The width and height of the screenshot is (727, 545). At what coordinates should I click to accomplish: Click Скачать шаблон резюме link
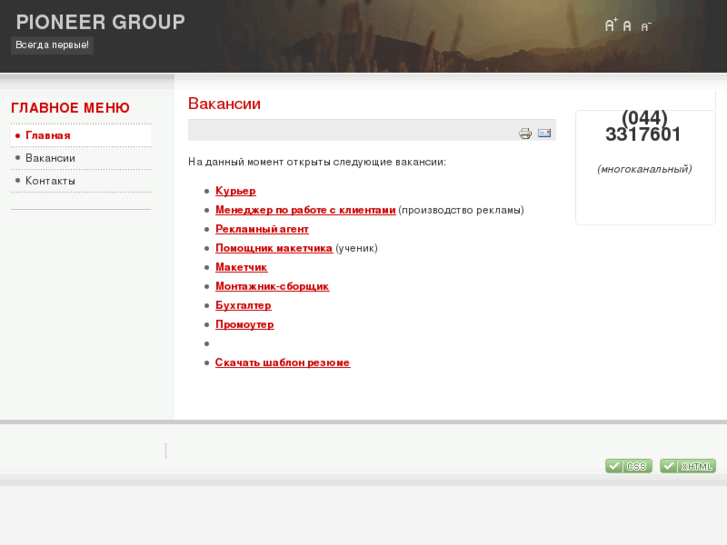[x=283, y=362]
